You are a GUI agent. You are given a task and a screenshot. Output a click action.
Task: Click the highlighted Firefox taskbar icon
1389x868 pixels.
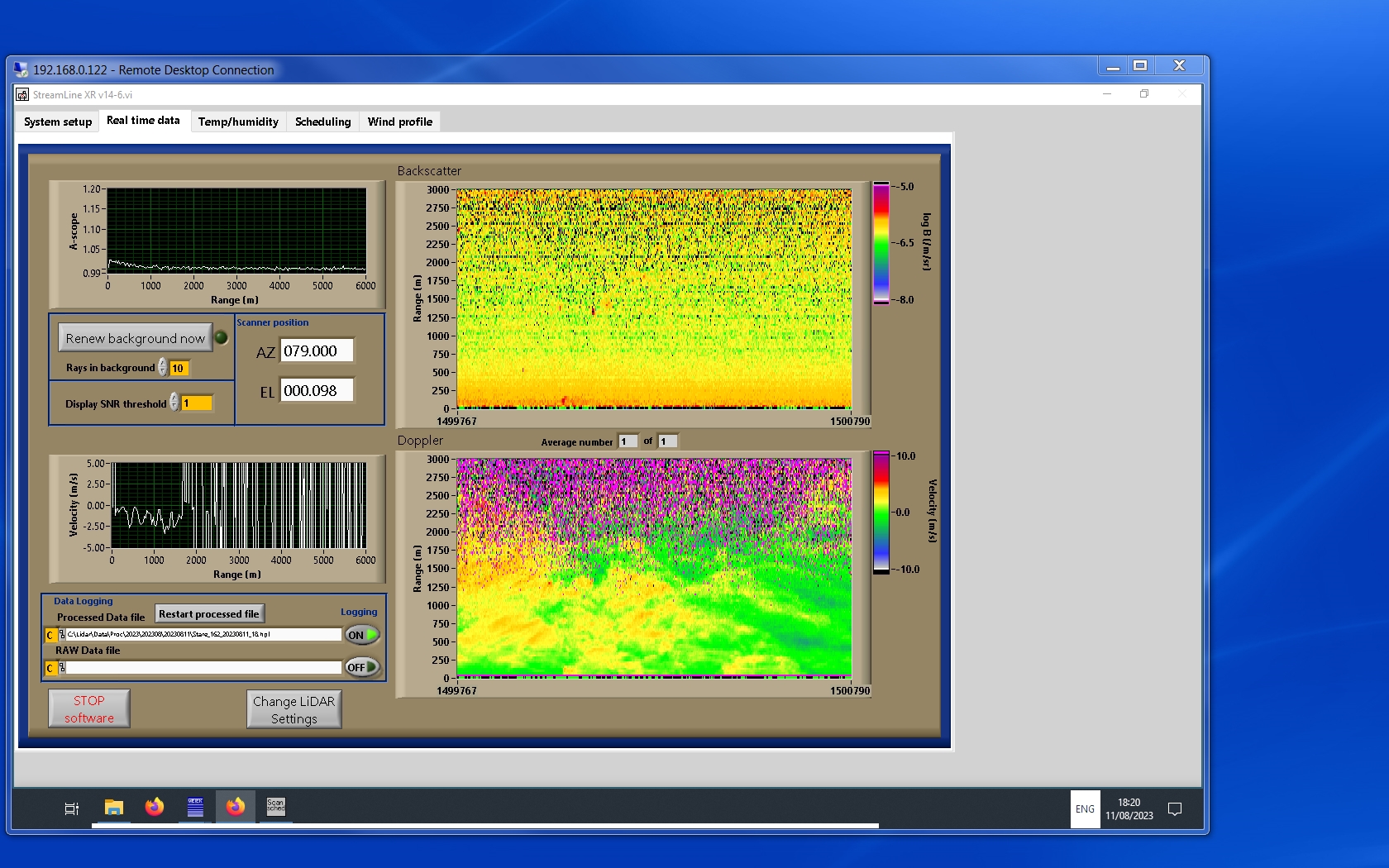click(x=236, y=807)
